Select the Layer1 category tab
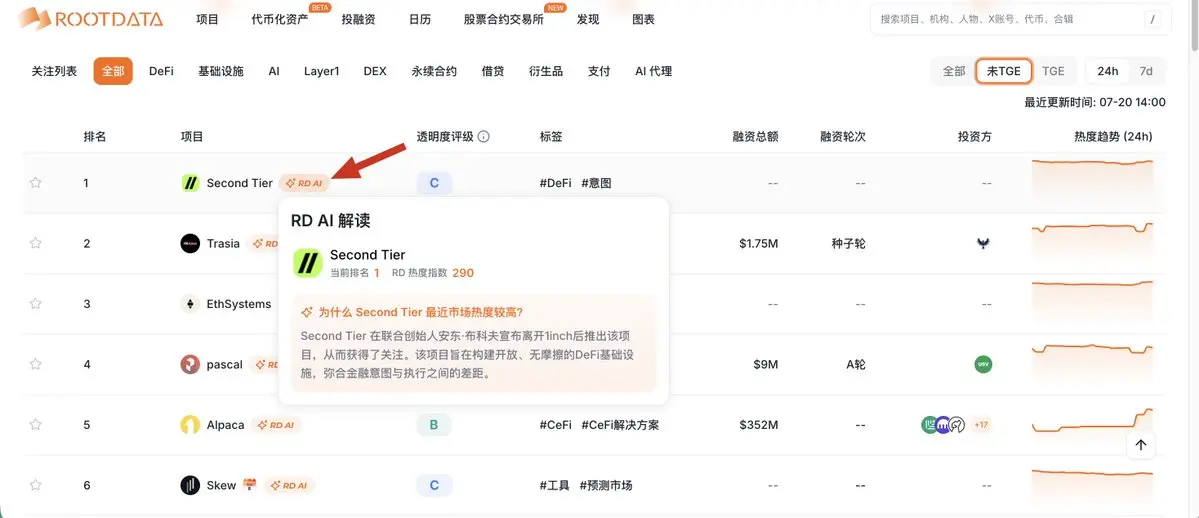The image size is (1199, 518). pyautogui.click(x=321, y=71)
